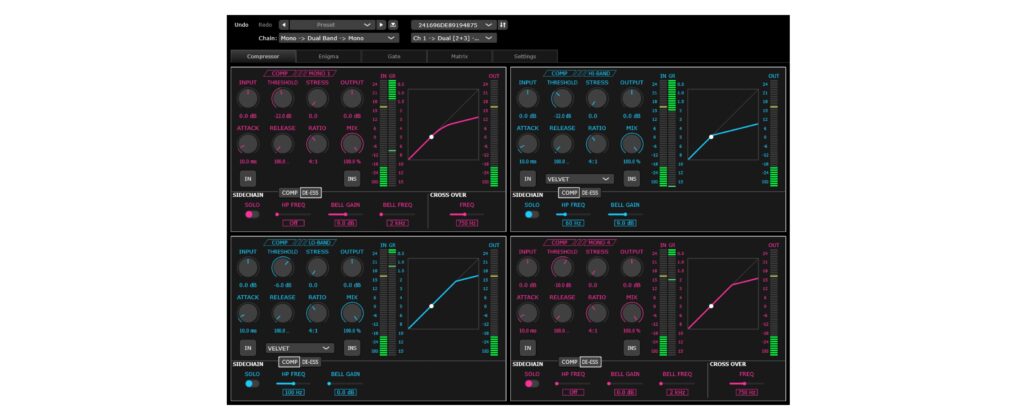Toggle the Lo-Band sidechain Solo switch

(x=252, y=383)
